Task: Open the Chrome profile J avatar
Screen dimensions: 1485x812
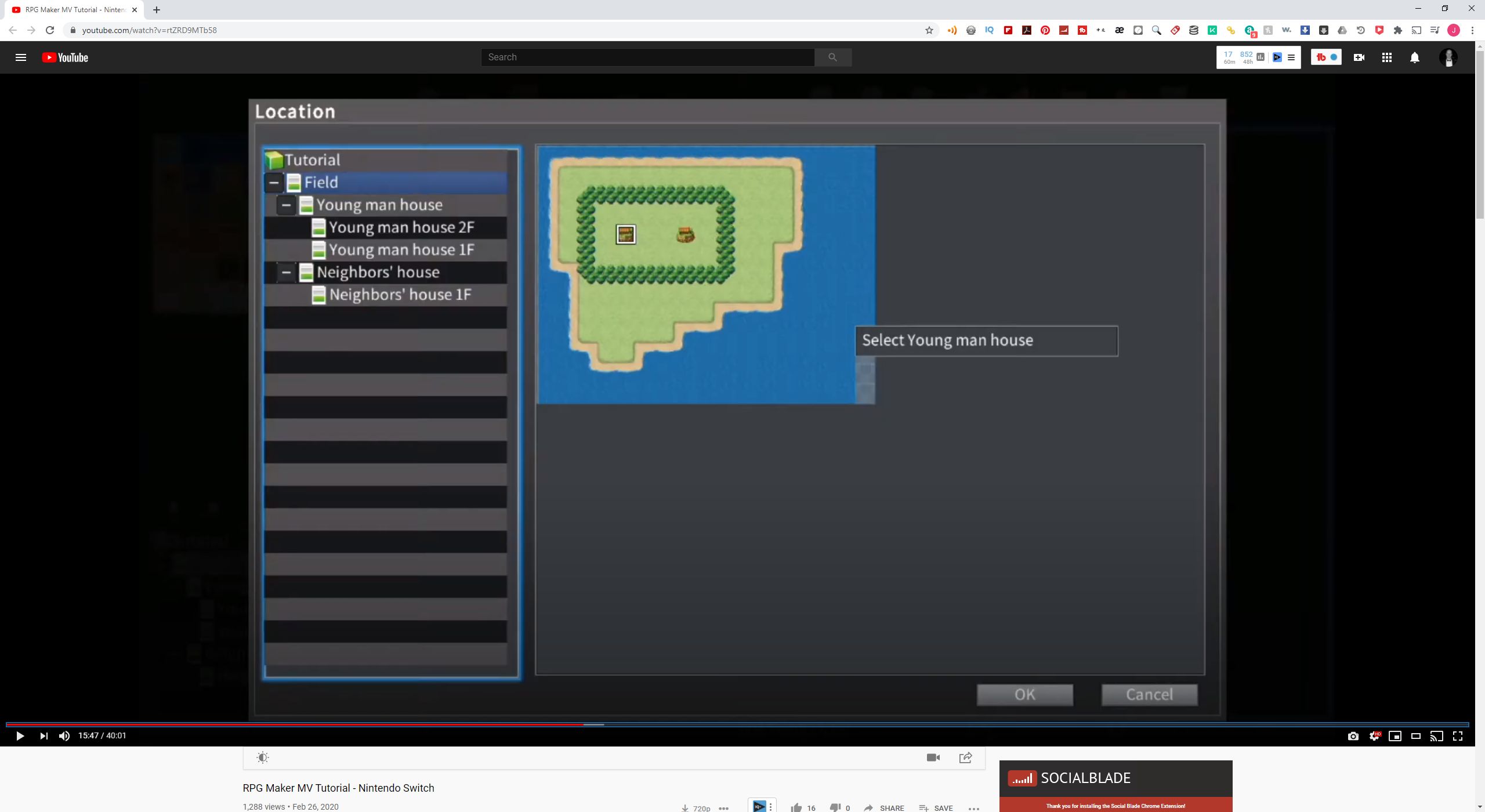Action: point(1454,30)
